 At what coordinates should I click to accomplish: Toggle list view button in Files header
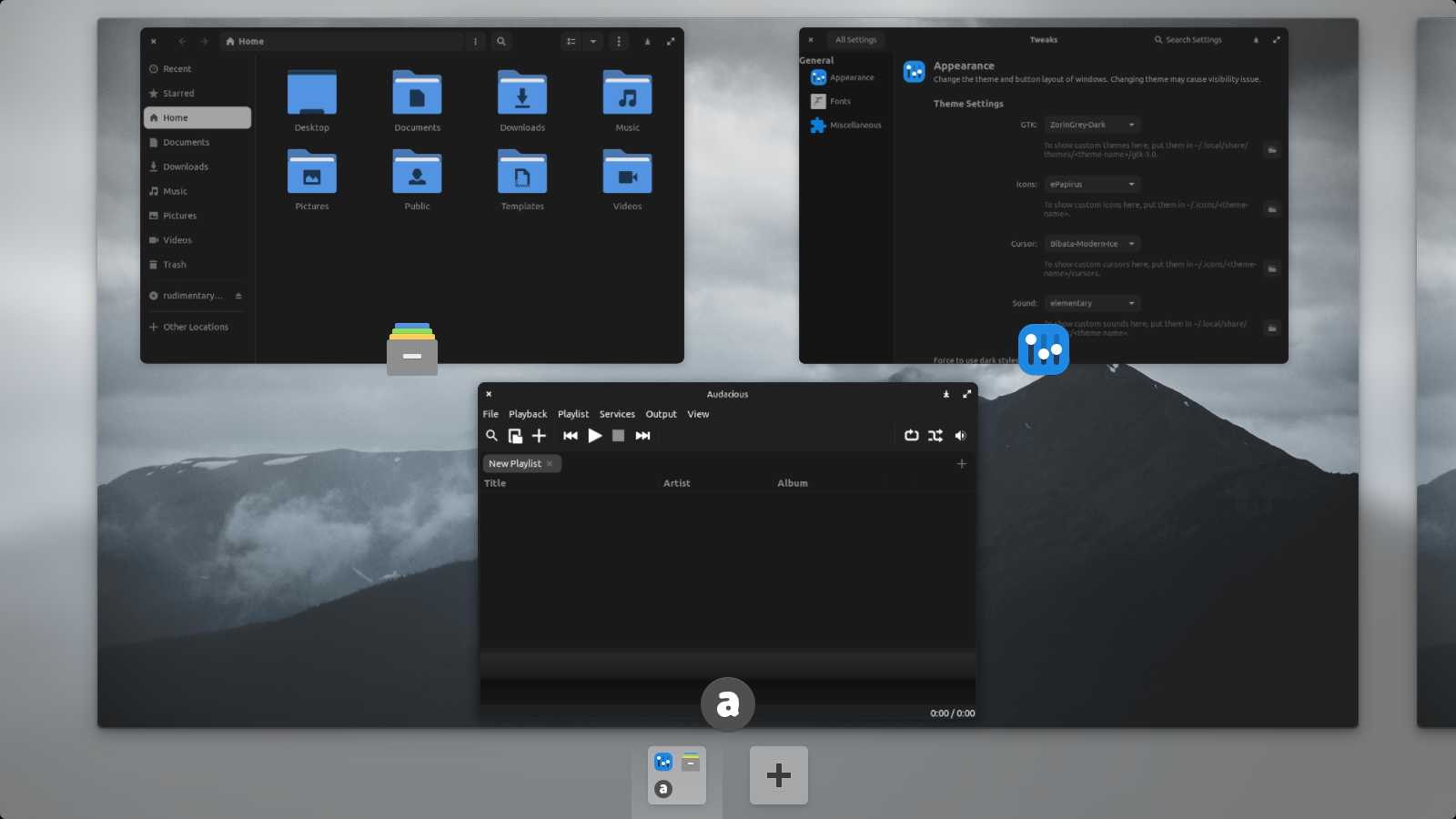click(x=571, y=41)
